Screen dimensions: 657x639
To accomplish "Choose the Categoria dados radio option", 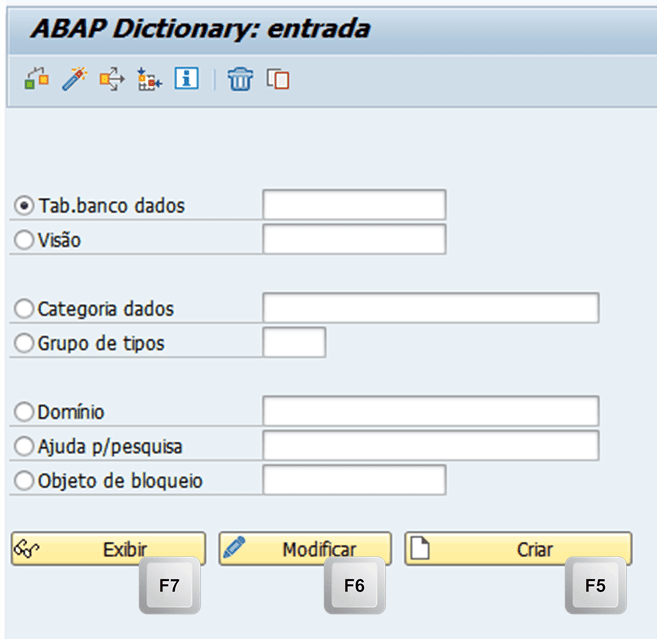I will pyautogui.click(x=24, y=309).
